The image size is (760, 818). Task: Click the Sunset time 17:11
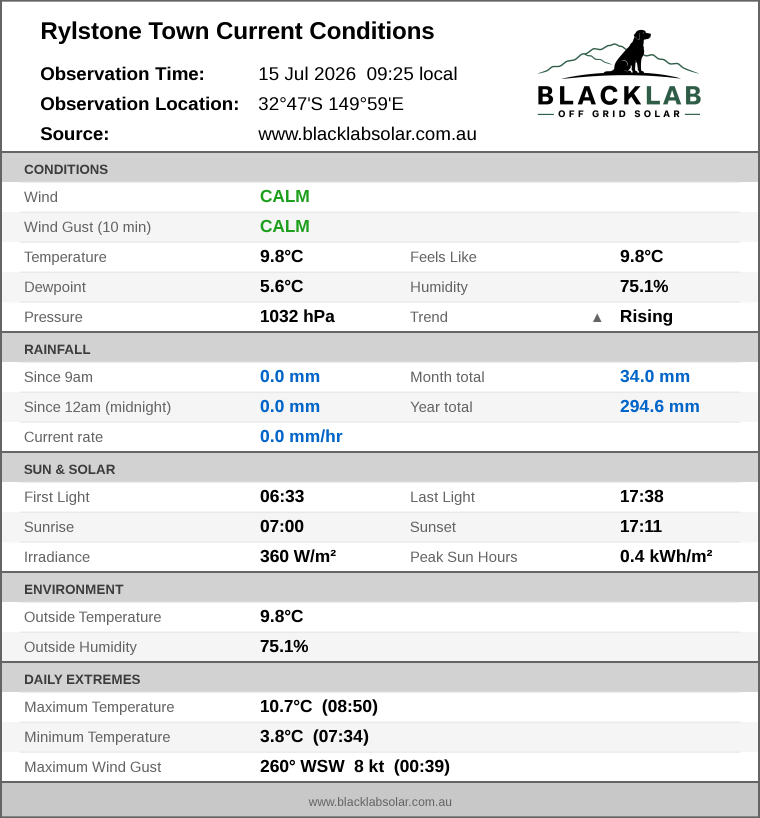(641, 526)
